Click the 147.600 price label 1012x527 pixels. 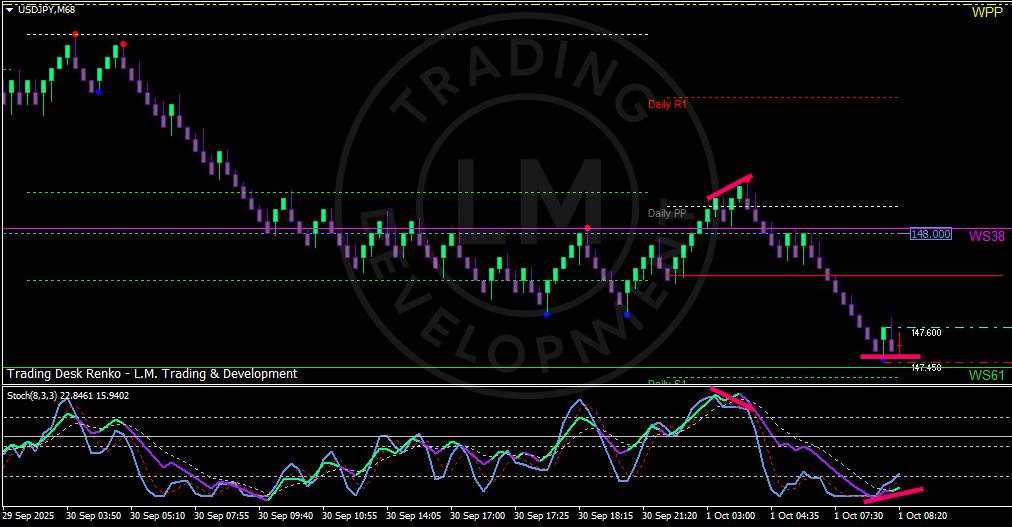click(926, 333)
